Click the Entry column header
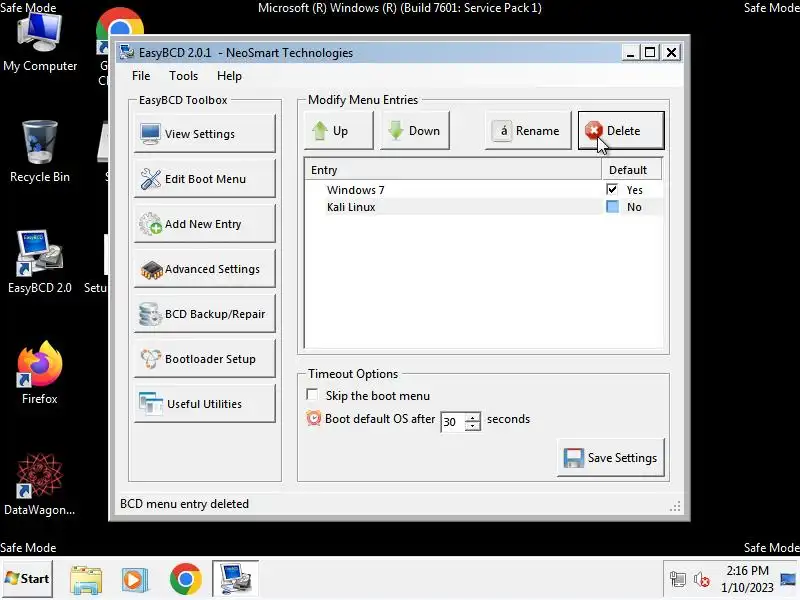Screen dimensions: 800x600 (x=453, y=170)
